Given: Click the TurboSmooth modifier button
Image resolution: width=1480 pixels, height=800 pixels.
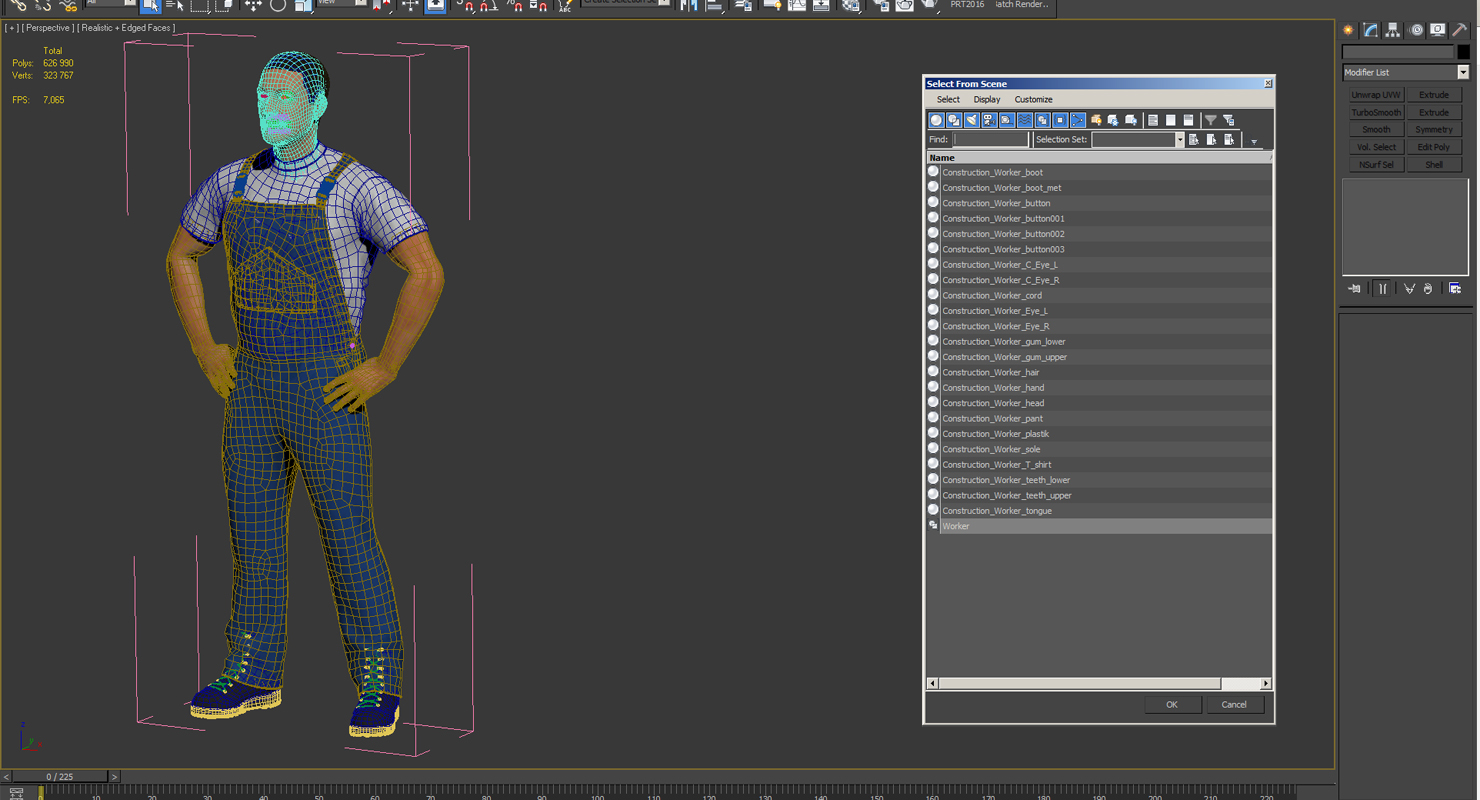Looking at the screenshot, I should coord(1376,112).
